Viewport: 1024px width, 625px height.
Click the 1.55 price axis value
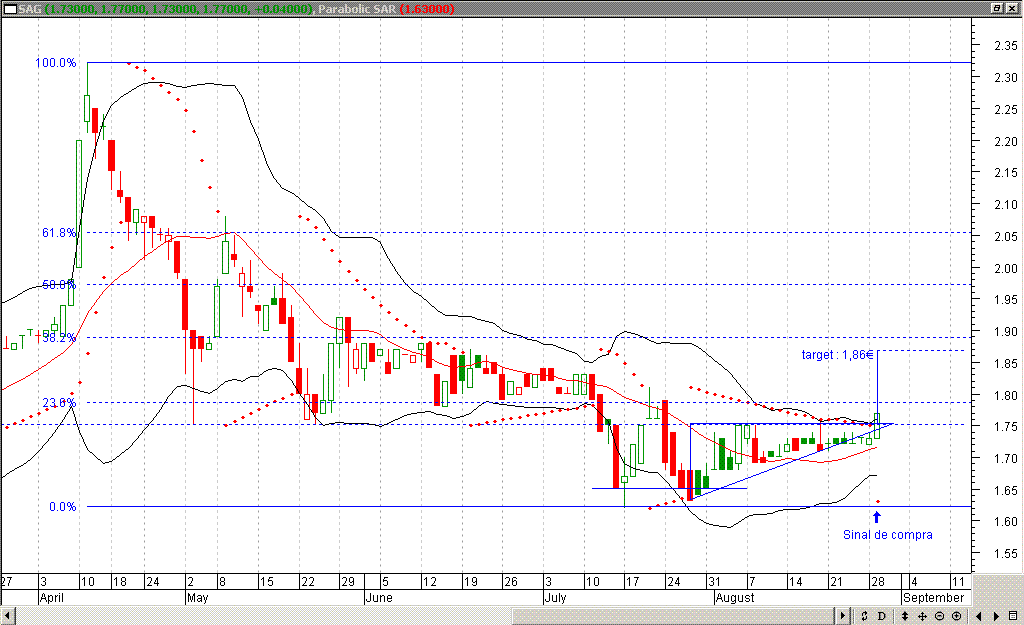[x=1006, y=553]
